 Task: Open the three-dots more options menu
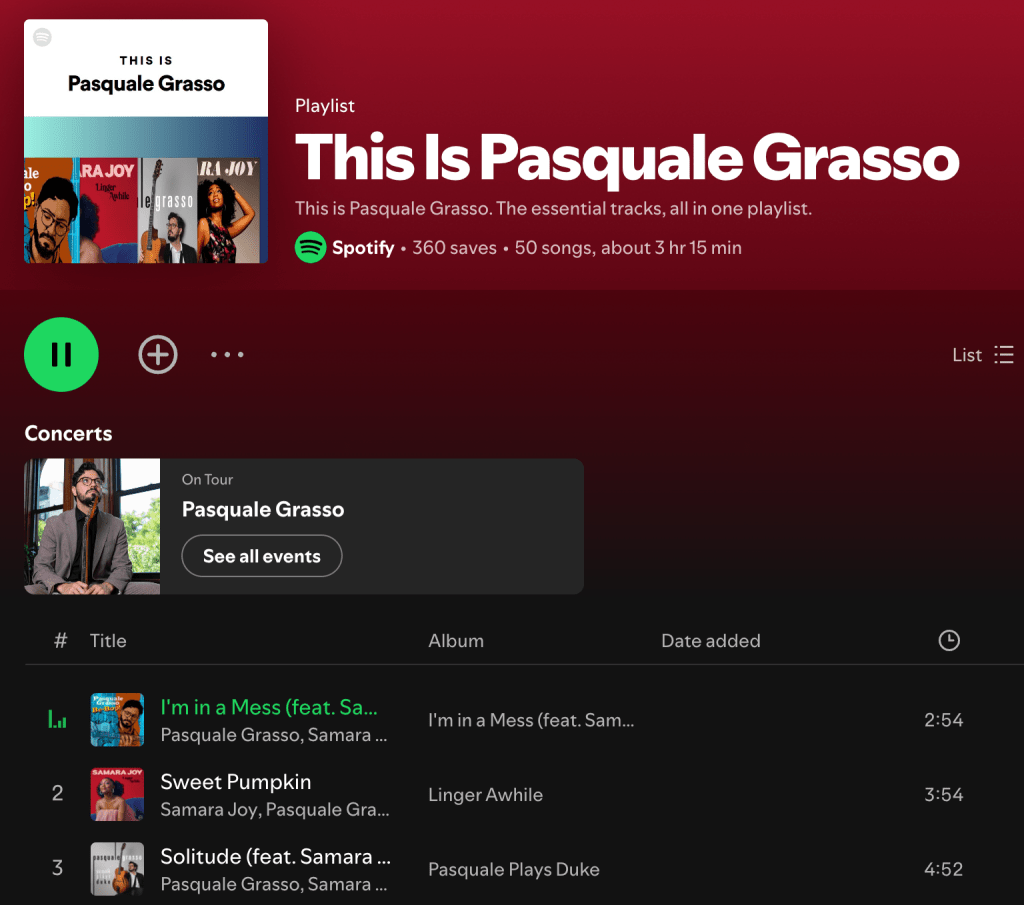click(x=227, y=355)
